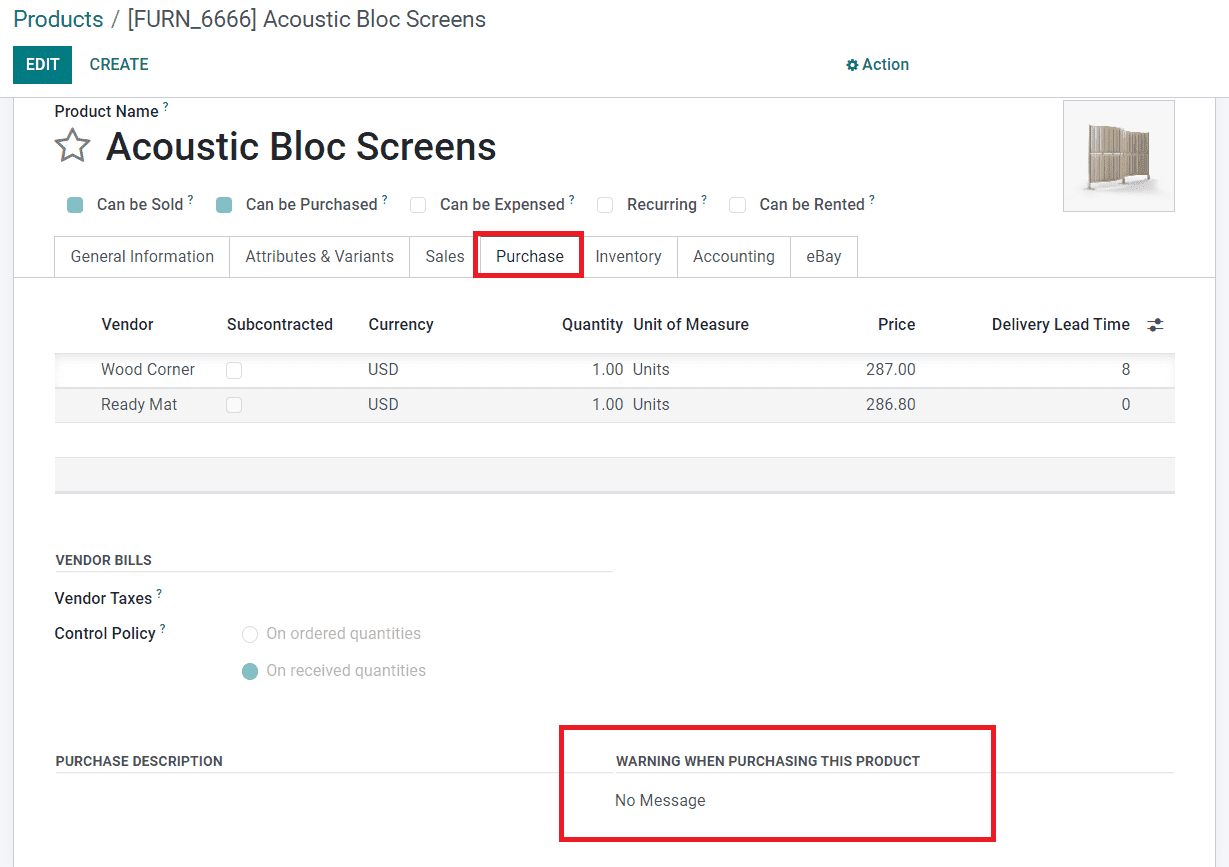Tick Subcontracted checkbox for Wood Corner
1229x867 pixels.
[x=234, y=370]
